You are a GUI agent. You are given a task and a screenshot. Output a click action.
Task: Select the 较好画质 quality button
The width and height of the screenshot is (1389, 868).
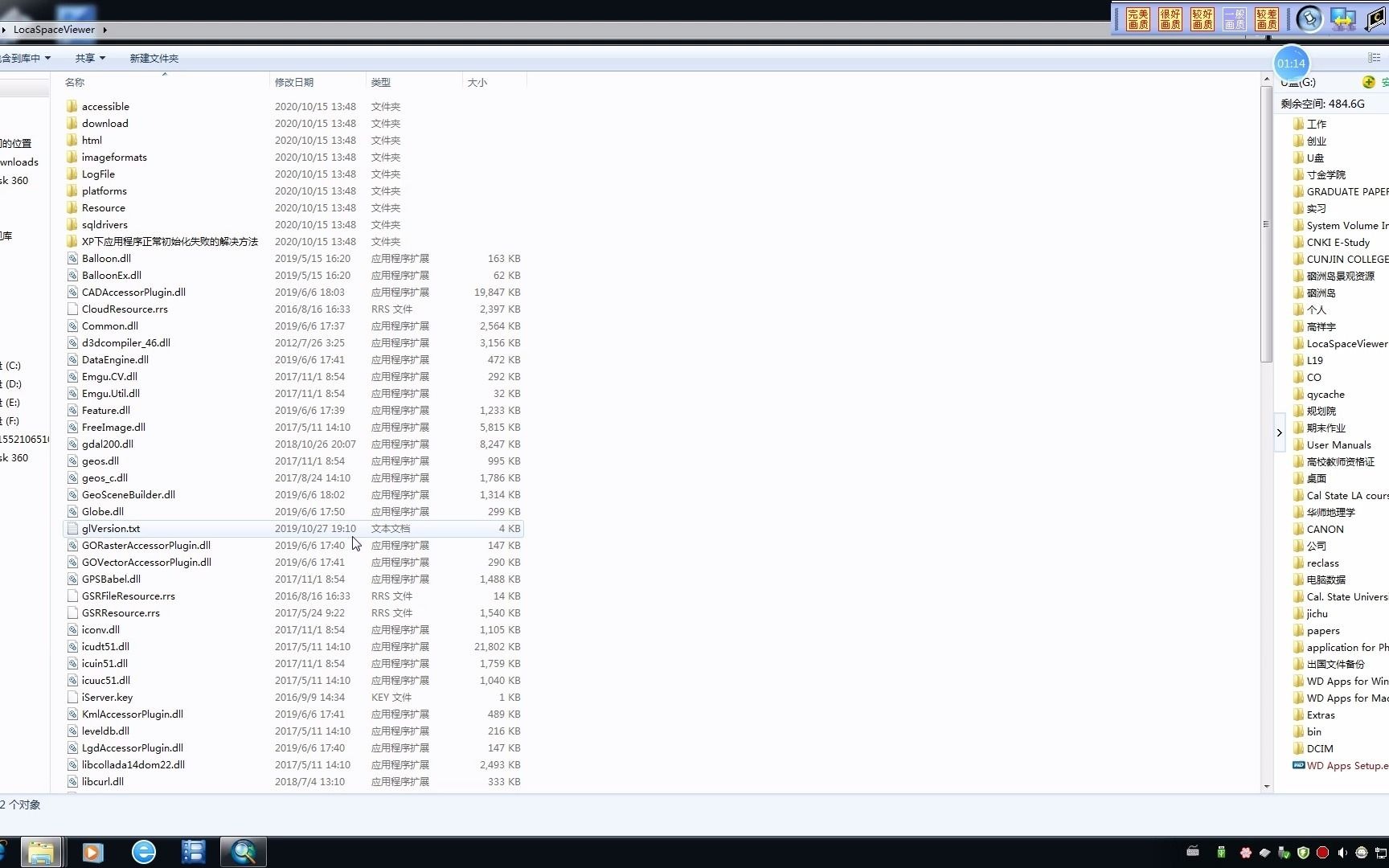click(1203, 19)
